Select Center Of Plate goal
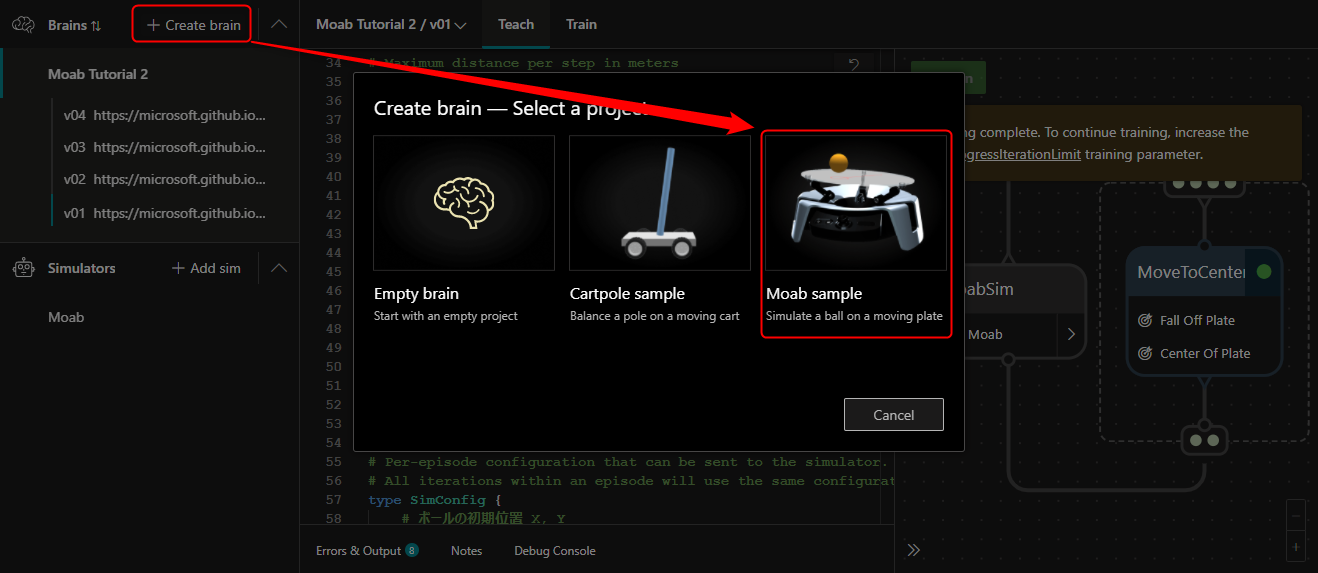The image size is (1318, 573). tap(1205, 353)
